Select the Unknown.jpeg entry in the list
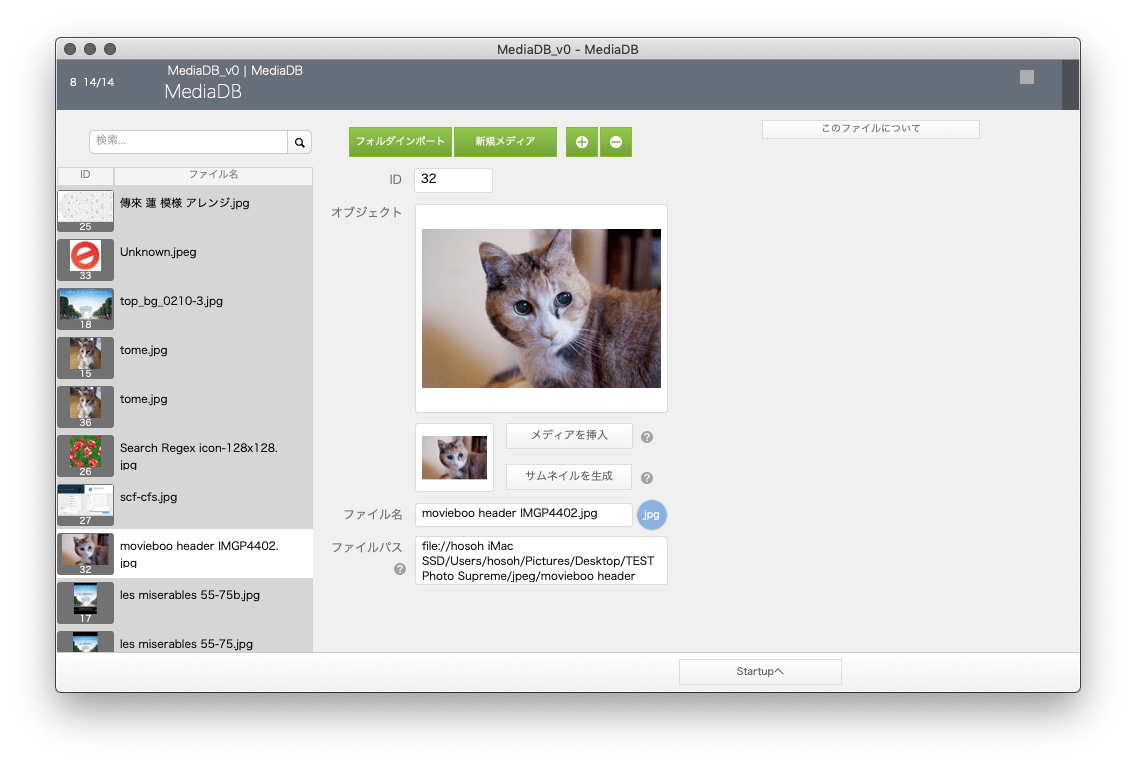This screenshot has width=1136, height=766. (160, 252)
